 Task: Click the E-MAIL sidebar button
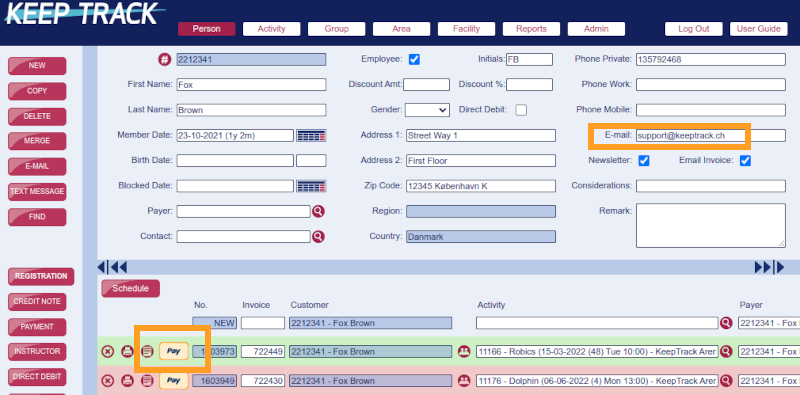37,167
